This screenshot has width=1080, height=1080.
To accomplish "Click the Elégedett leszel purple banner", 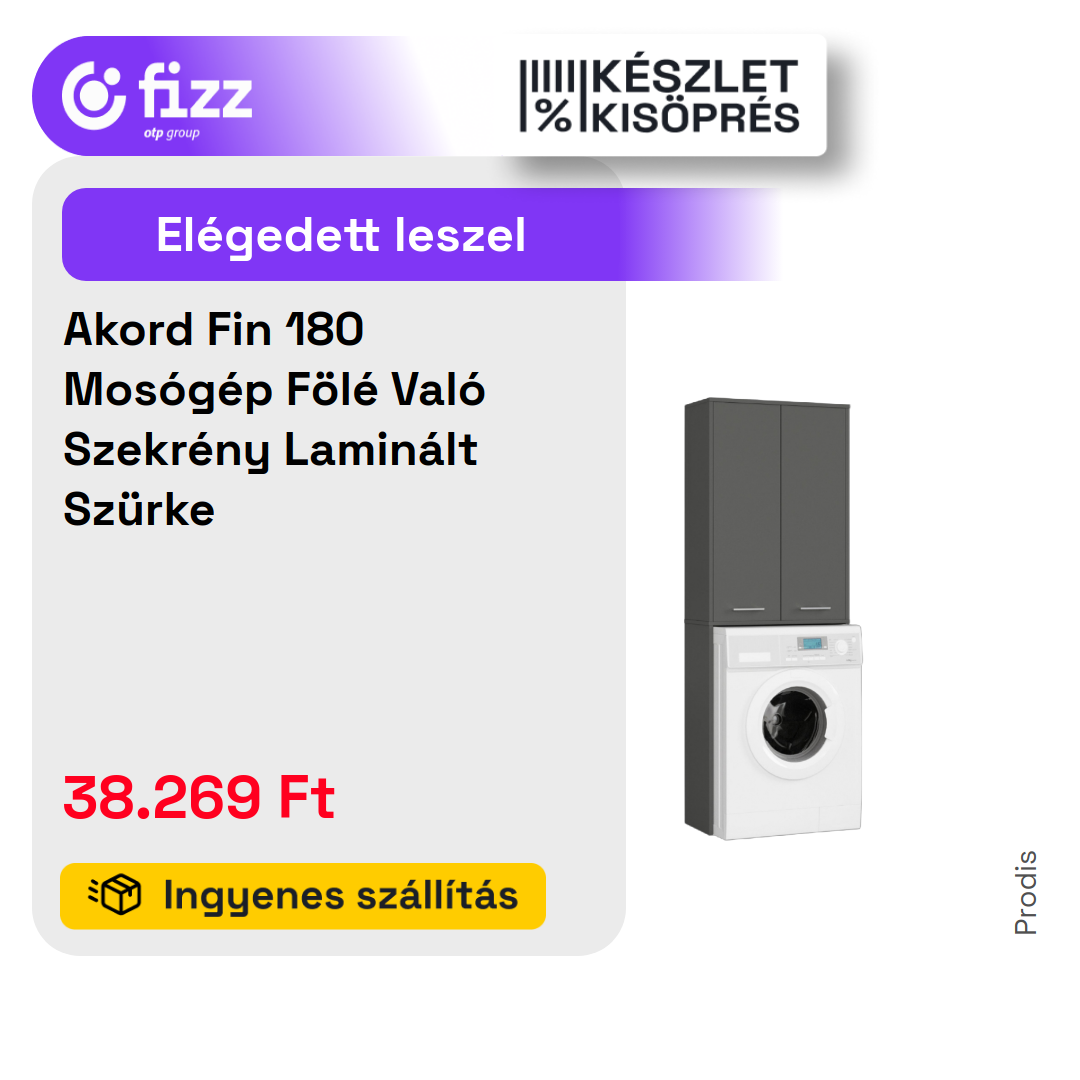I will coord(420,234).
